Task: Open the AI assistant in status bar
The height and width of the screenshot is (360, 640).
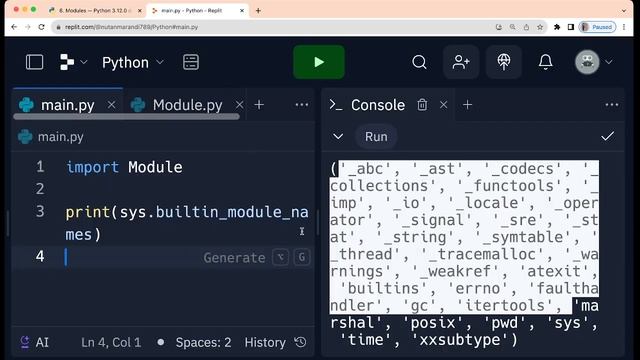Action: click(x=35, y=342)
